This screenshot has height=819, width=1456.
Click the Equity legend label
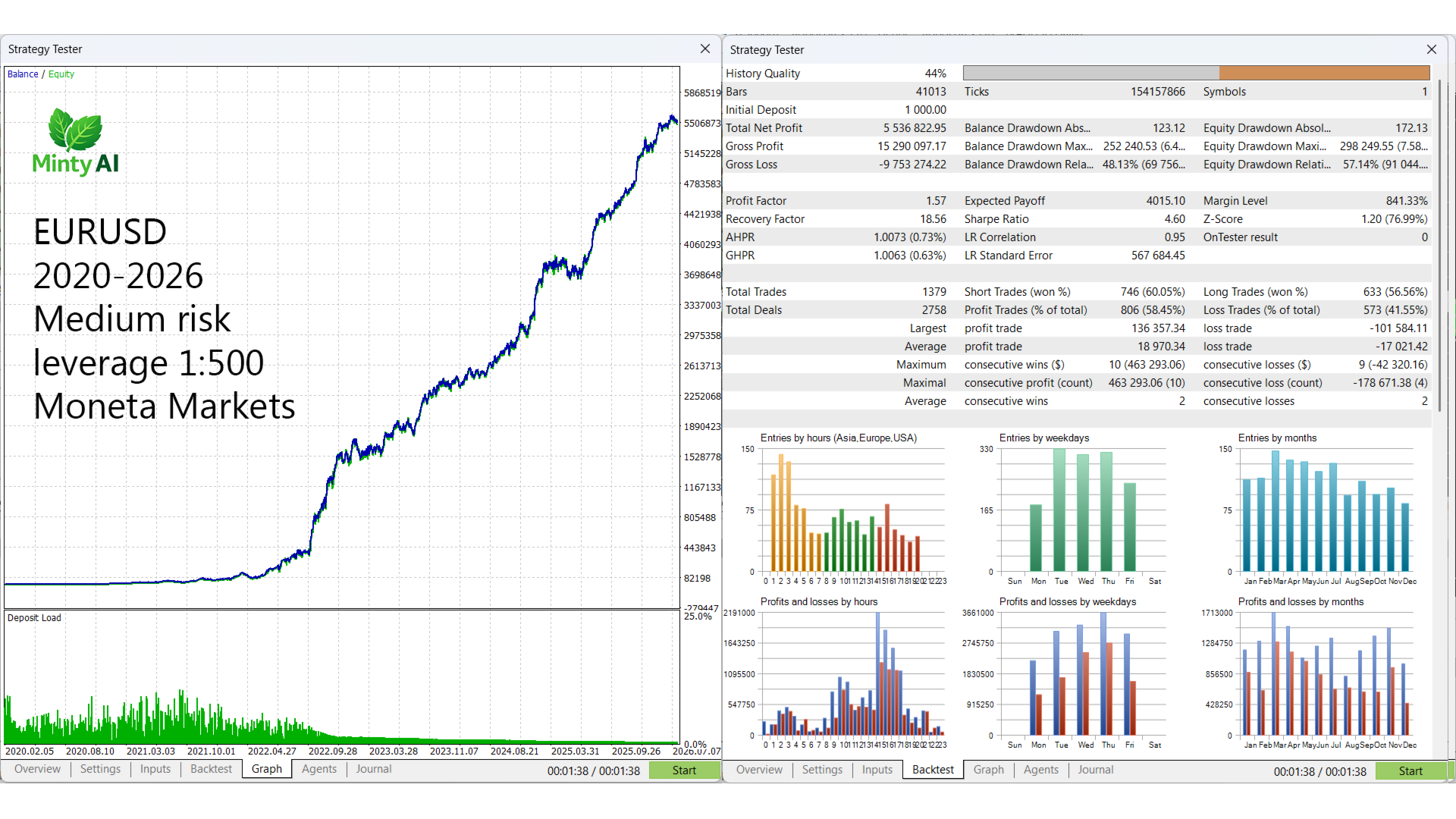[x=61, y=74]
